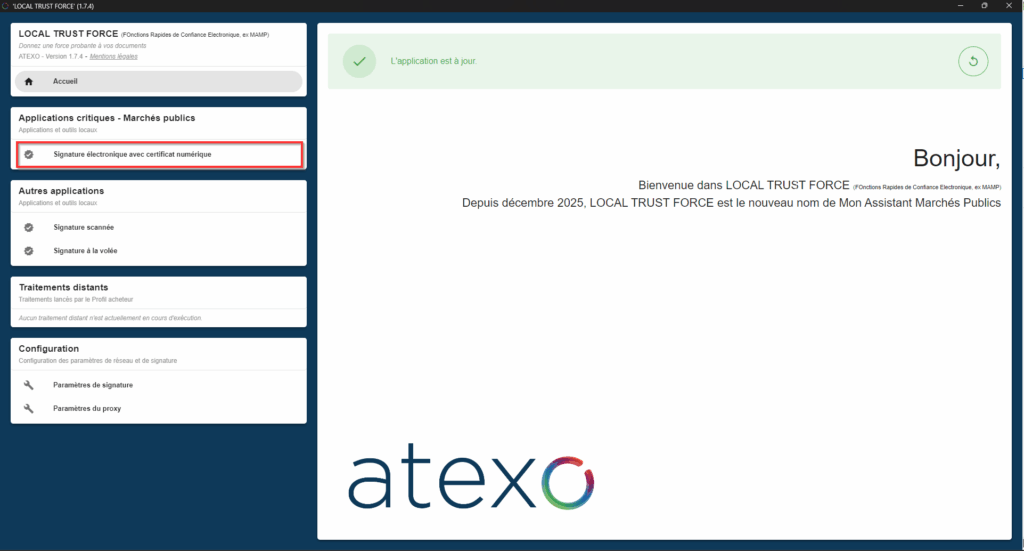The image size is (1024, 551).
Task: Click the Autres applications heading
Action: click(61, 191)
